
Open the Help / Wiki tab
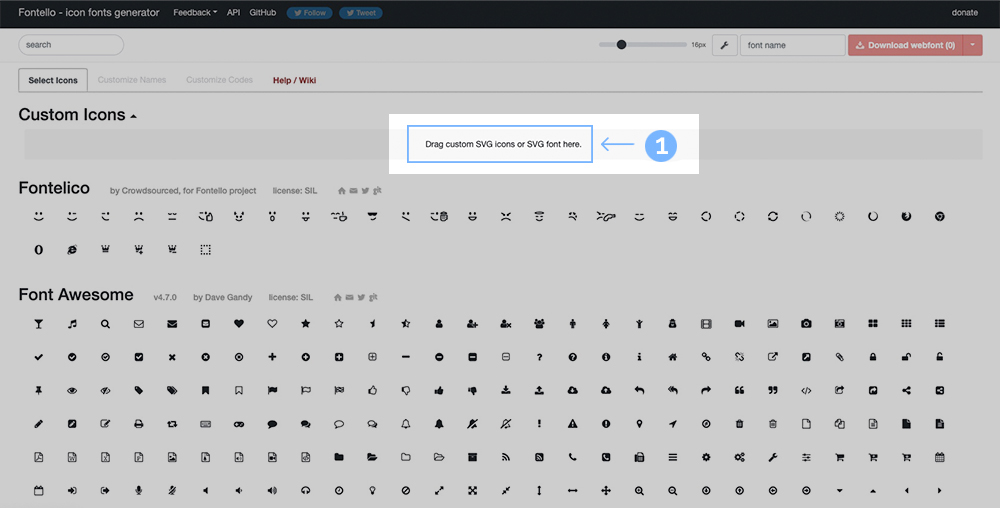(x=294, y=80)
